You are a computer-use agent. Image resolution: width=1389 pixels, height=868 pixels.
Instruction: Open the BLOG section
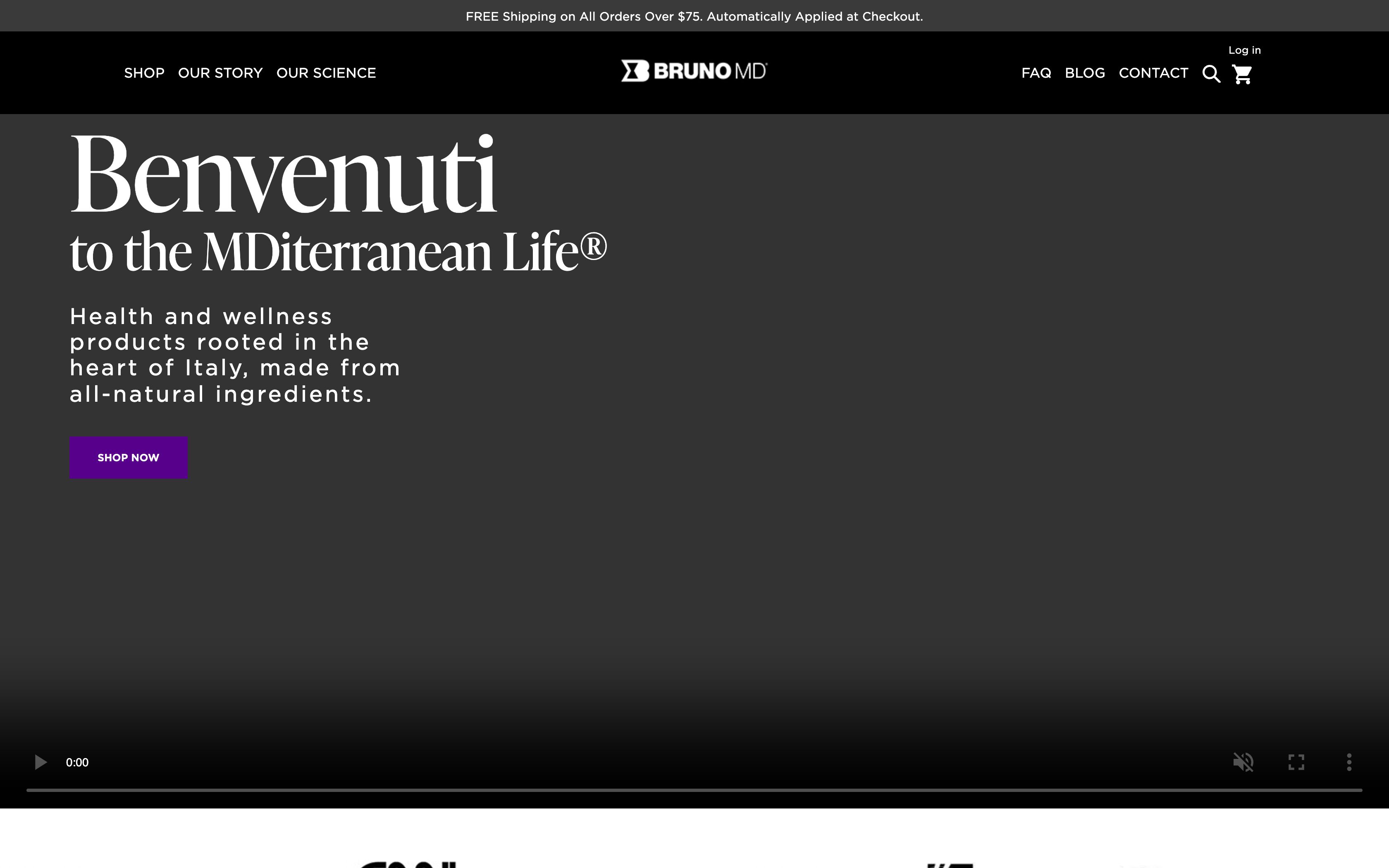(x=1084, y=73)
